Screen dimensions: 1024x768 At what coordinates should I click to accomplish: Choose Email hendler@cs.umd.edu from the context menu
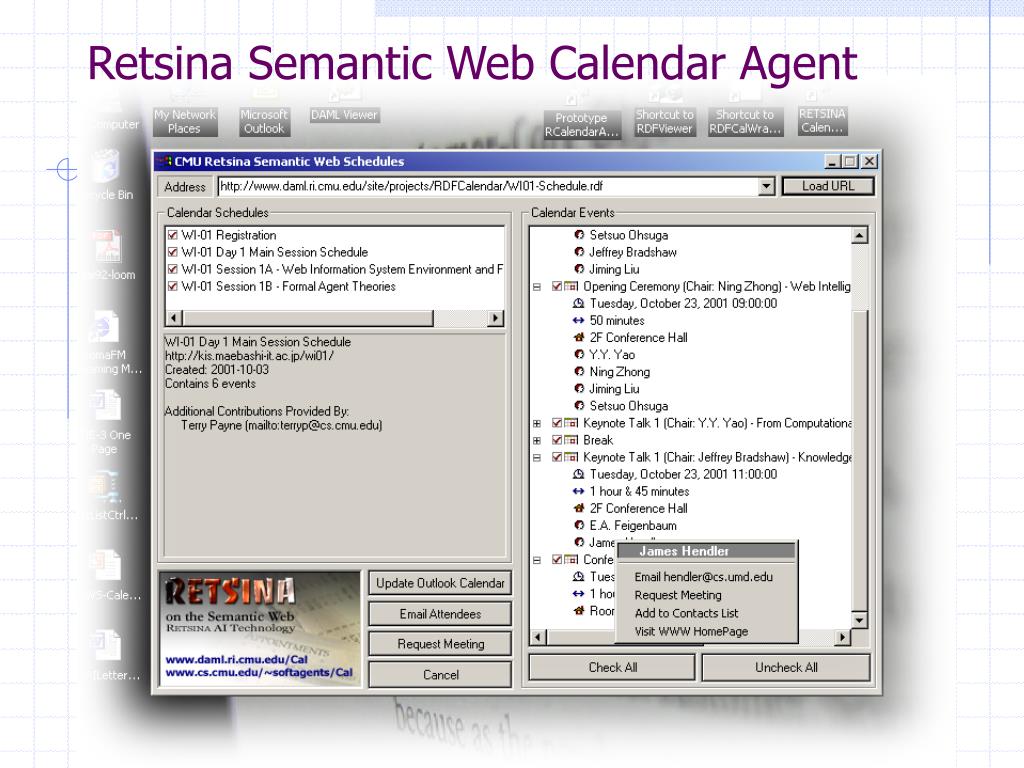pos(706,577)
